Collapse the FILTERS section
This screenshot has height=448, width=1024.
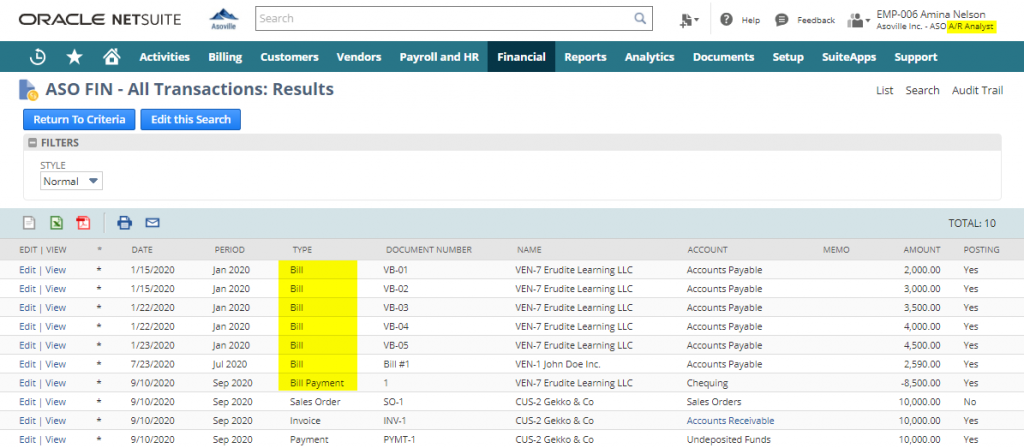click(33, 142)
